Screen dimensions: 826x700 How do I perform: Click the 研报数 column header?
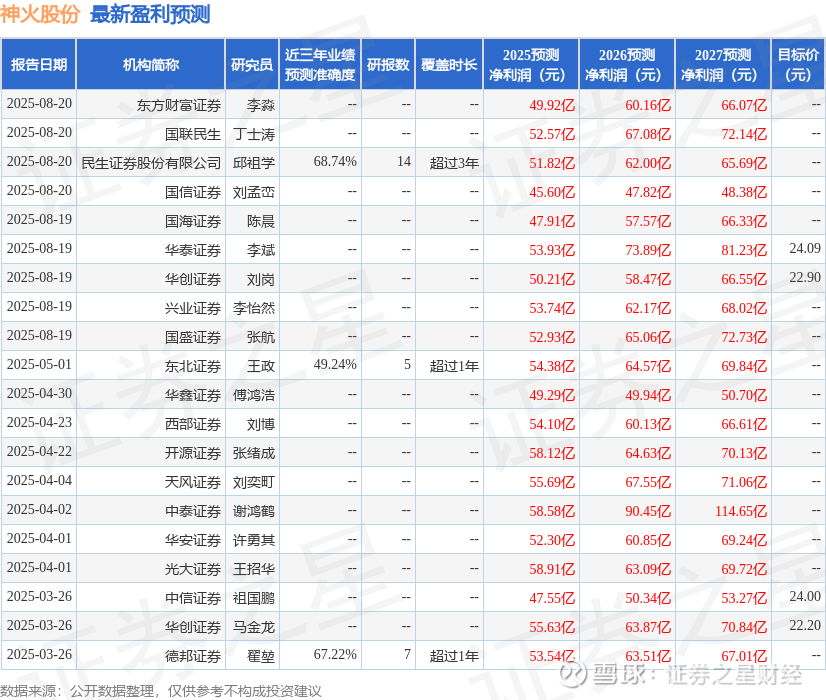[388, 65]
